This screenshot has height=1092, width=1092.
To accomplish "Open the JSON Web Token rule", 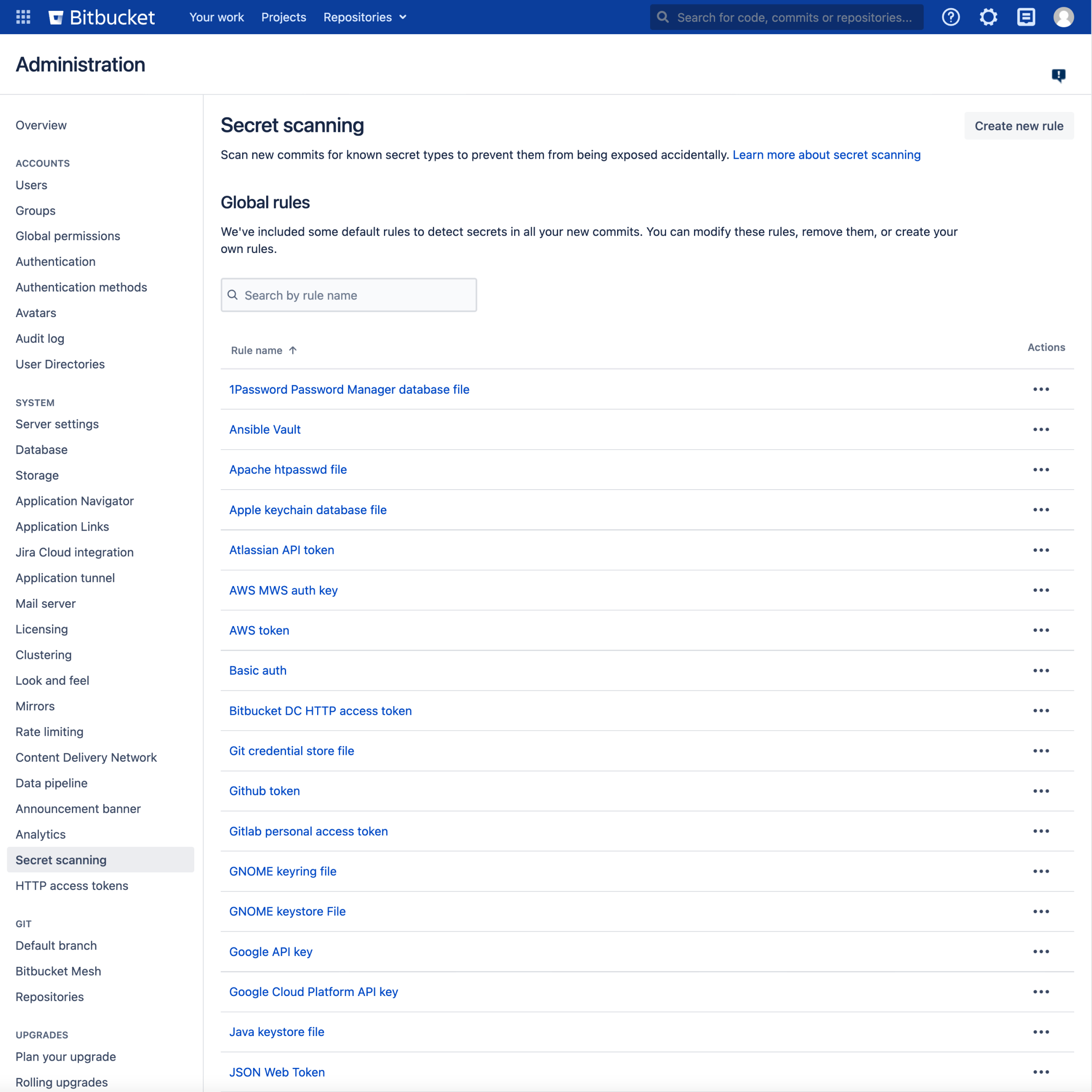I will click(x=277, y=1072).
